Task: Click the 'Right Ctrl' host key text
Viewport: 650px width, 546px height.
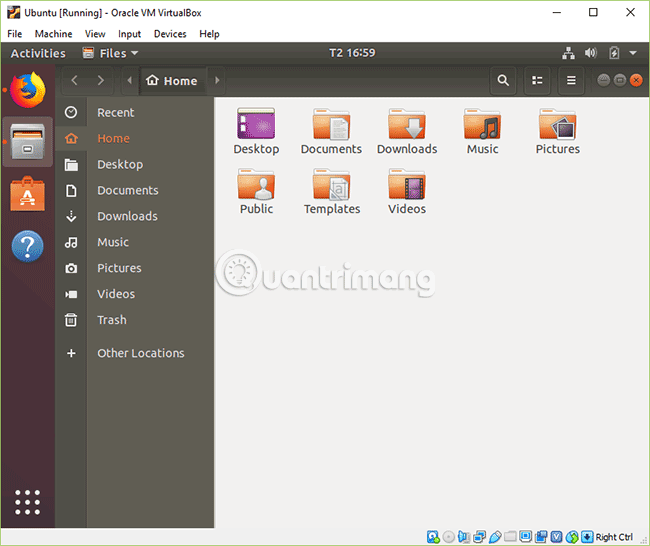Action: pyautogui.click(x=614, y=537)
